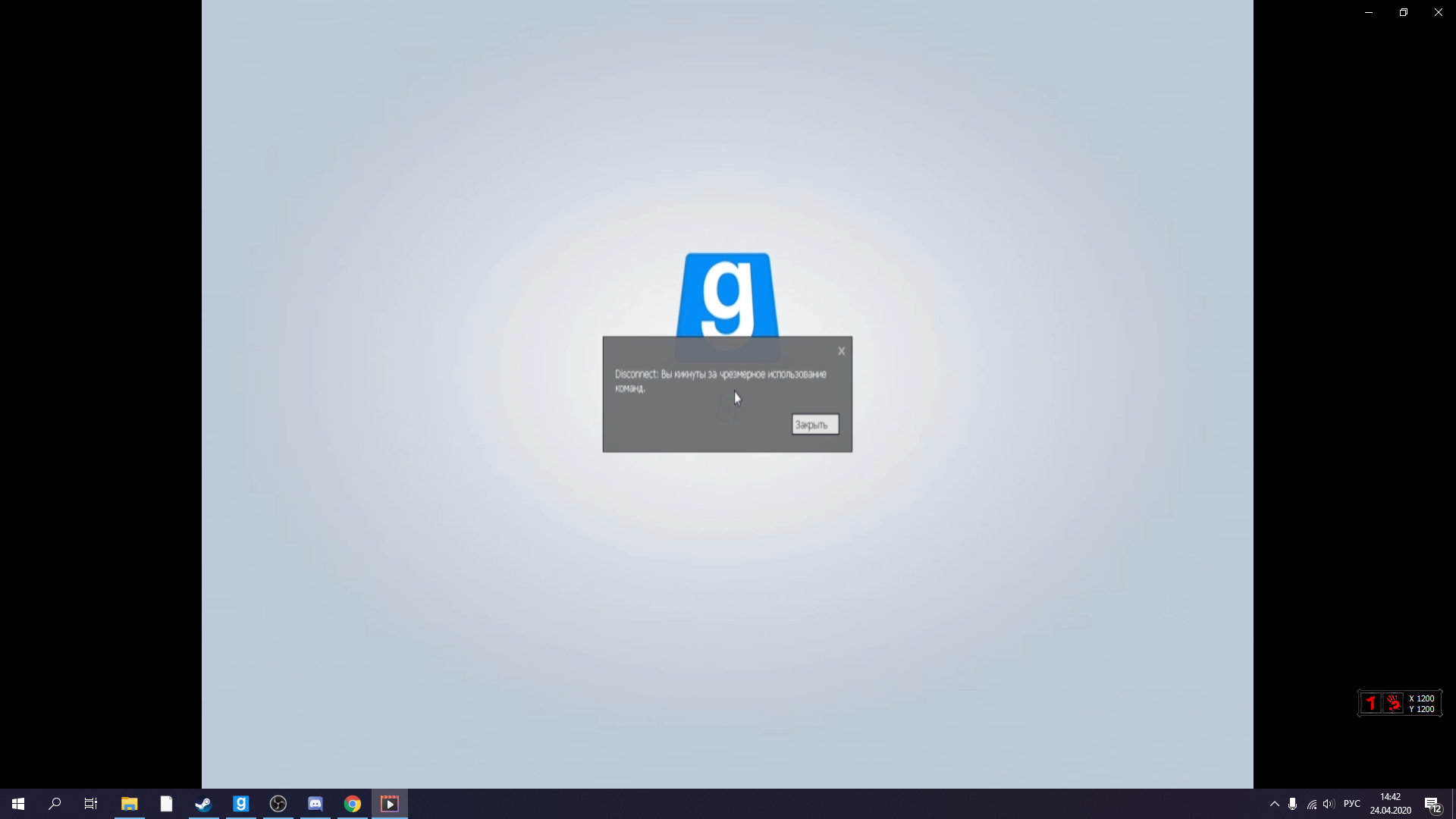Image resolution: width=1456 pixels, height=819 pixels.
Task: Open Action Center notifications icon
Action: coord(1433,805)
